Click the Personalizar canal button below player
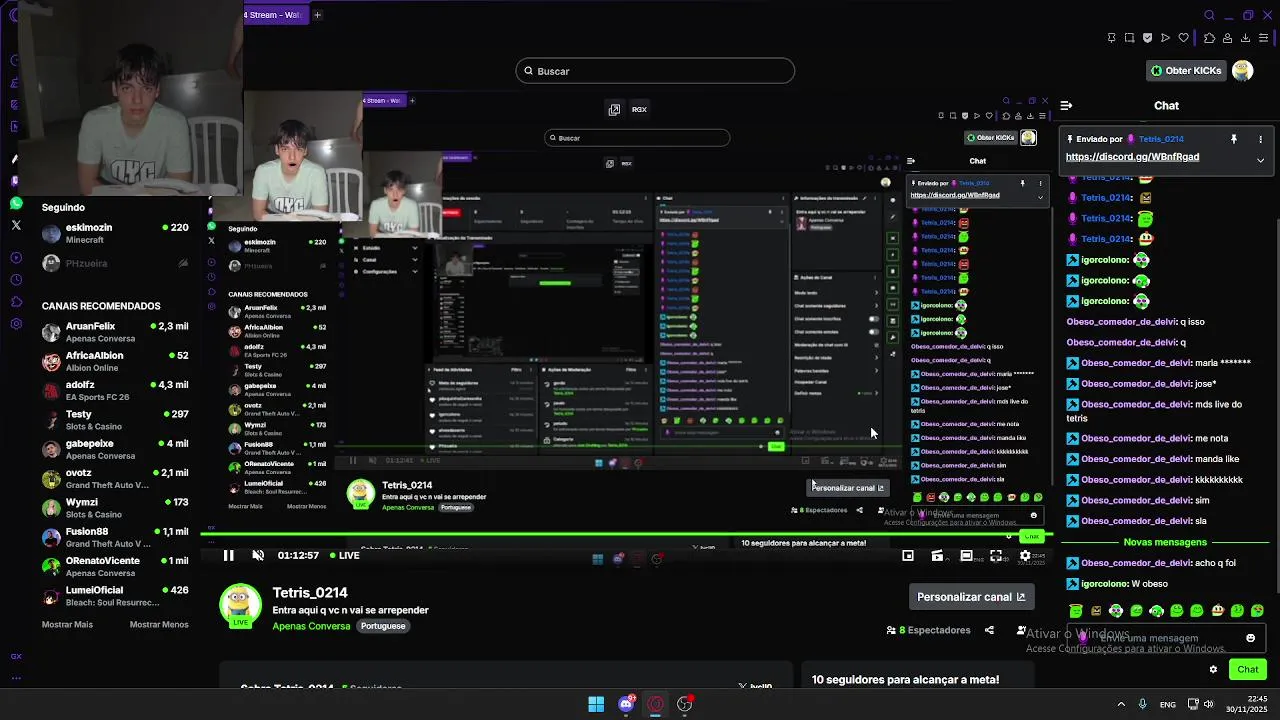The image size is (1280, 720). coord(970,597)
